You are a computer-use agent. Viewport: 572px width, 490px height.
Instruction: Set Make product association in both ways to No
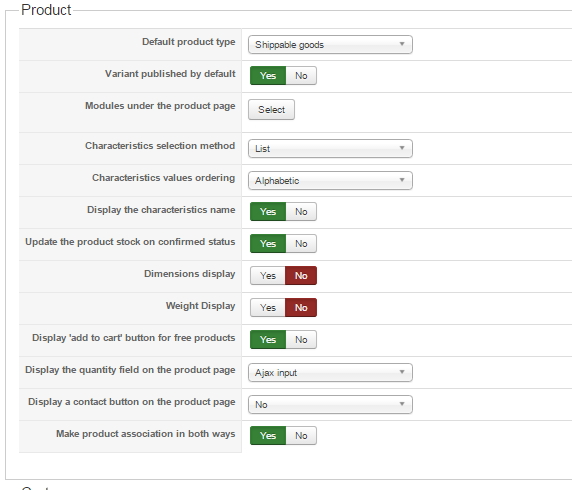(301, 436)
